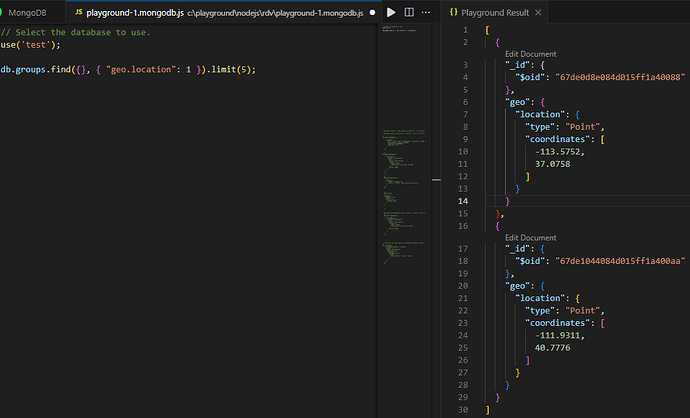Run the playground with the play icon
This screenshot has height=418, width=690.
pos(391,12)
